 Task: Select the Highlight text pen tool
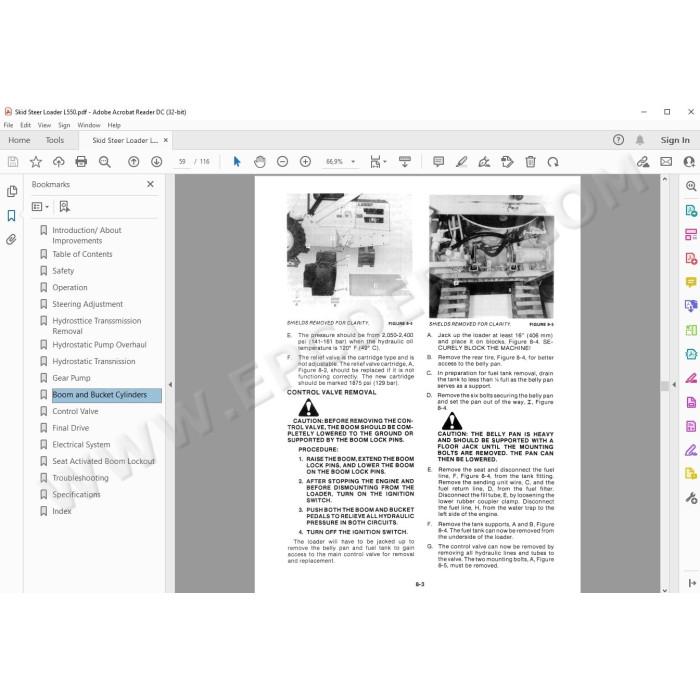click(x=461, y=162)
